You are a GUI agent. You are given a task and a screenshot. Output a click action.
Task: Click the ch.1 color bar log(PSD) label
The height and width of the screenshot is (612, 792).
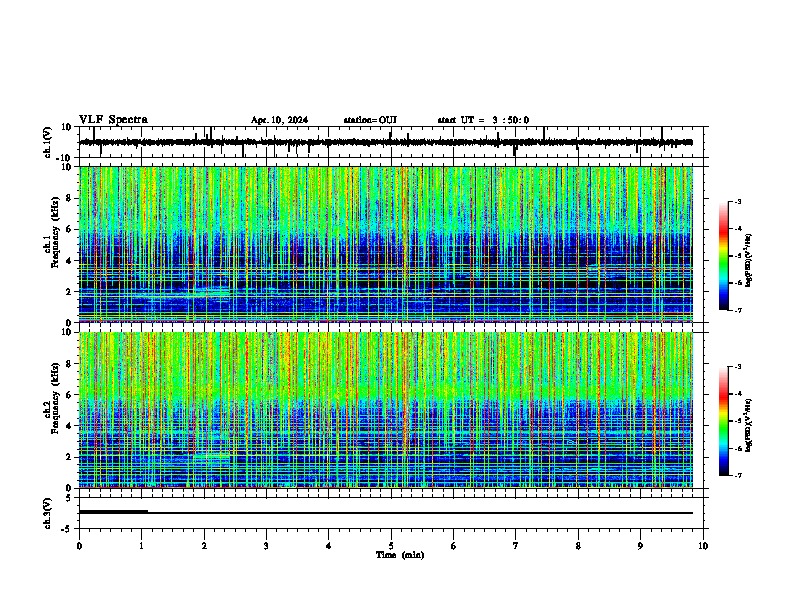point(748,261)
